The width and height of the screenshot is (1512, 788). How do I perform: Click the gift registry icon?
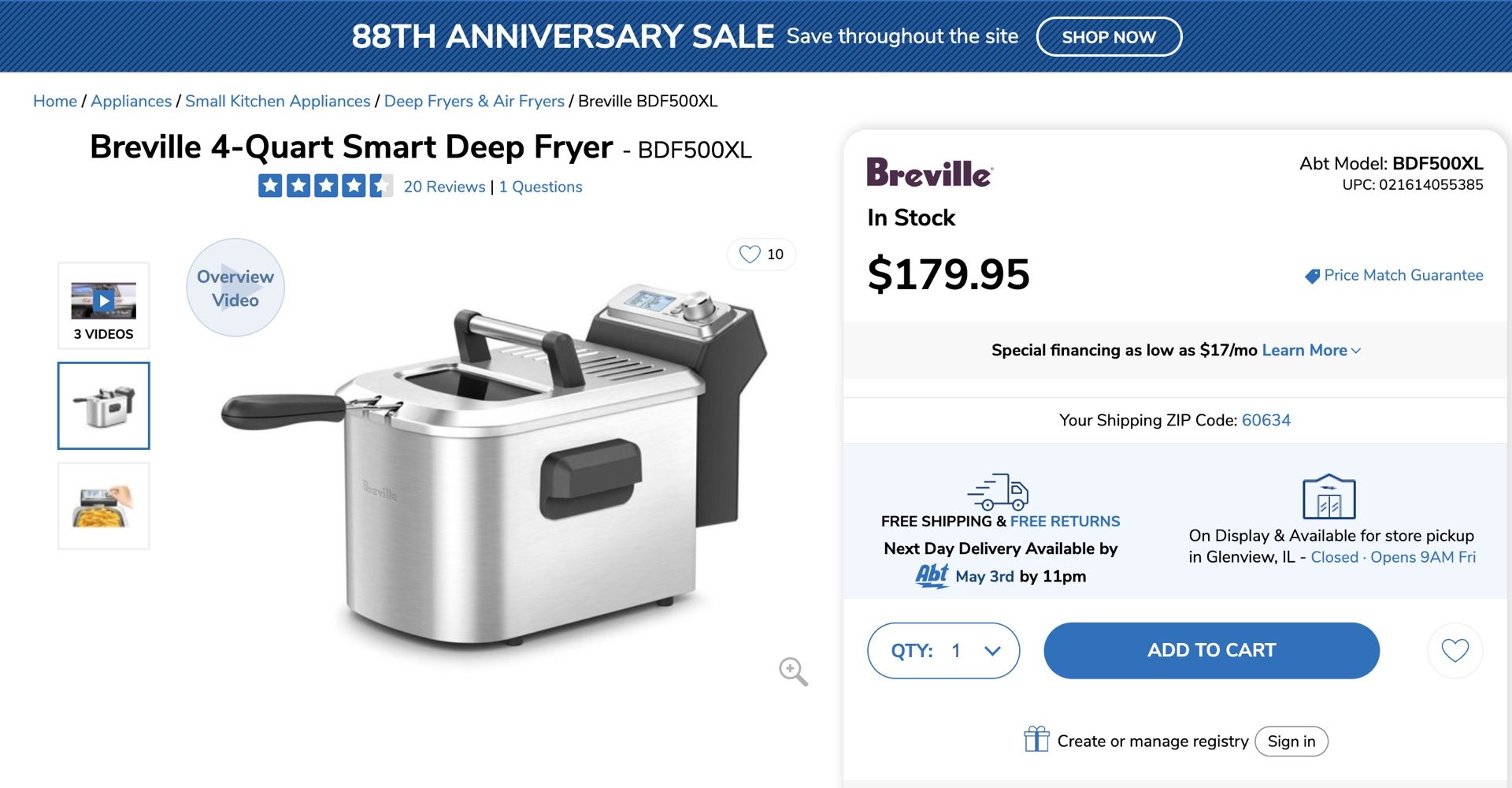pyautogui.click(x=1036, y=739)
